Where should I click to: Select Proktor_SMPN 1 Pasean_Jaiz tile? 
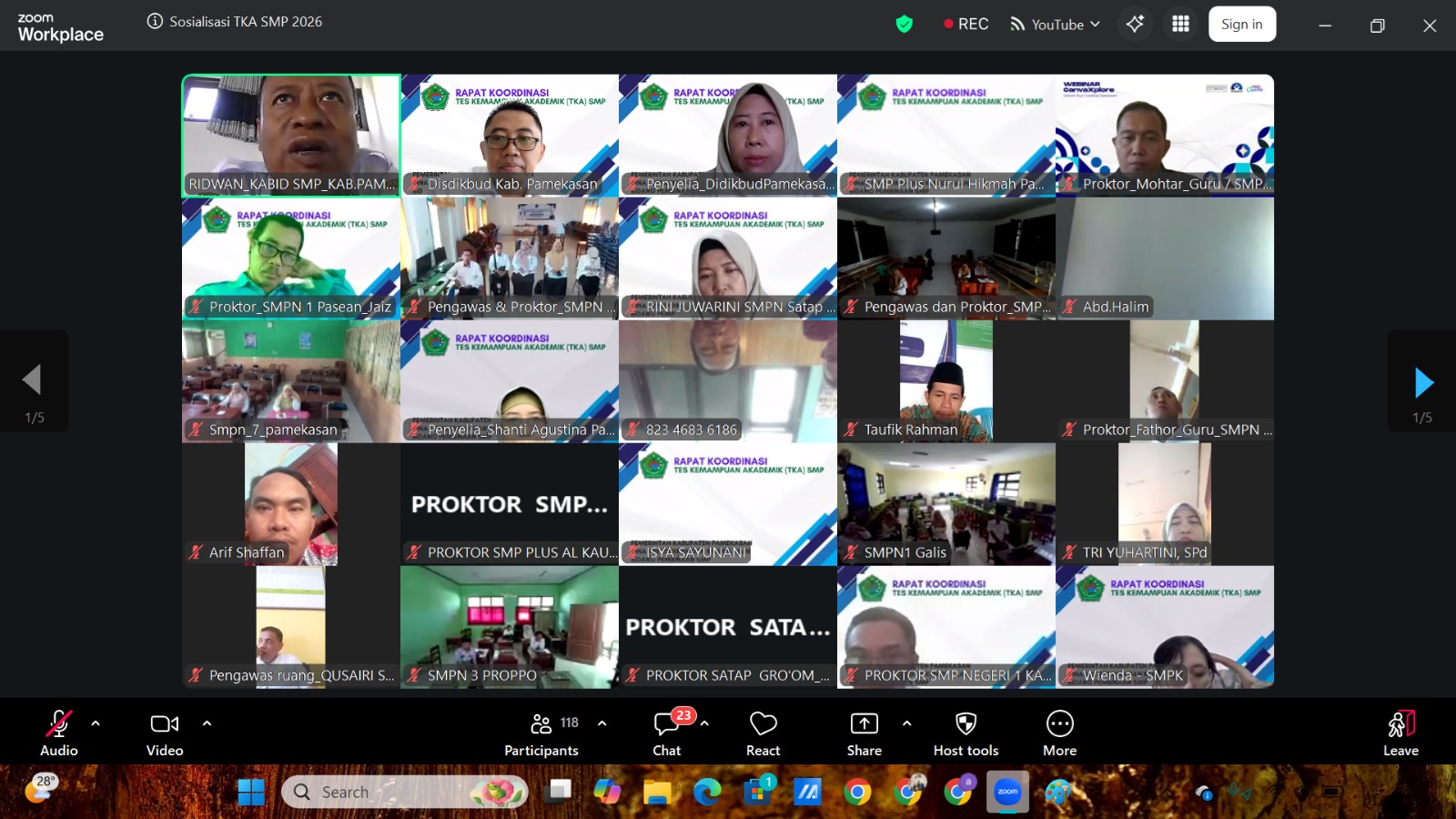[x=291, y=258]
